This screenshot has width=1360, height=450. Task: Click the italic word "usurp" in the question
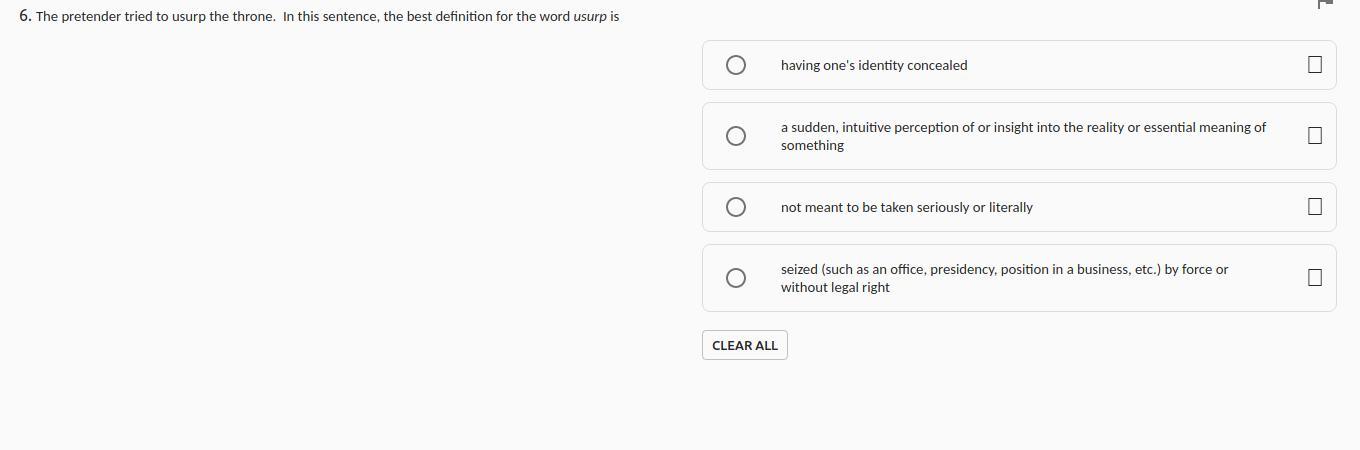pos(590,17)
